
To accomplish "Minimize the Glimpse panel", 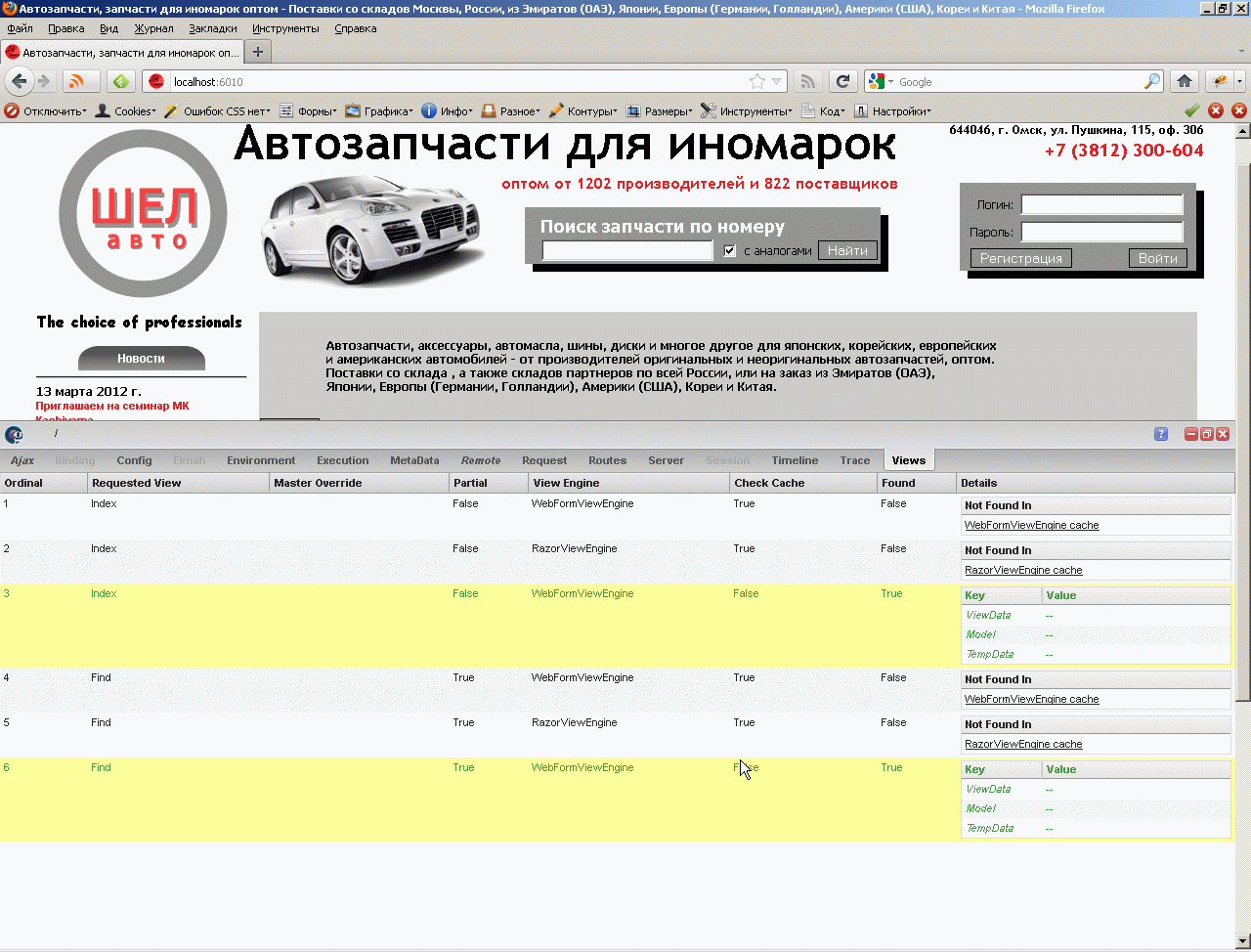I will point(1191,434).
